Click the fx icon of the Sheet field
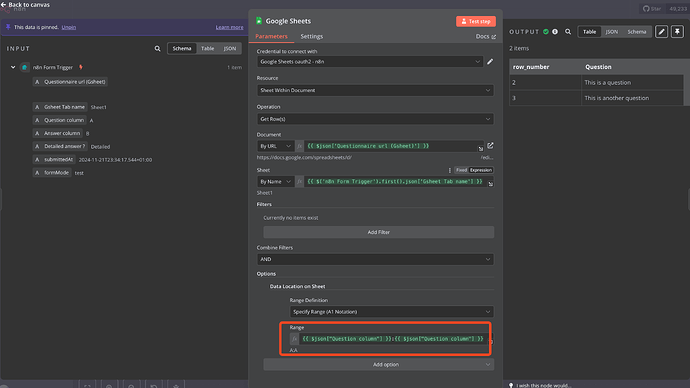 (x=299, y=182)
